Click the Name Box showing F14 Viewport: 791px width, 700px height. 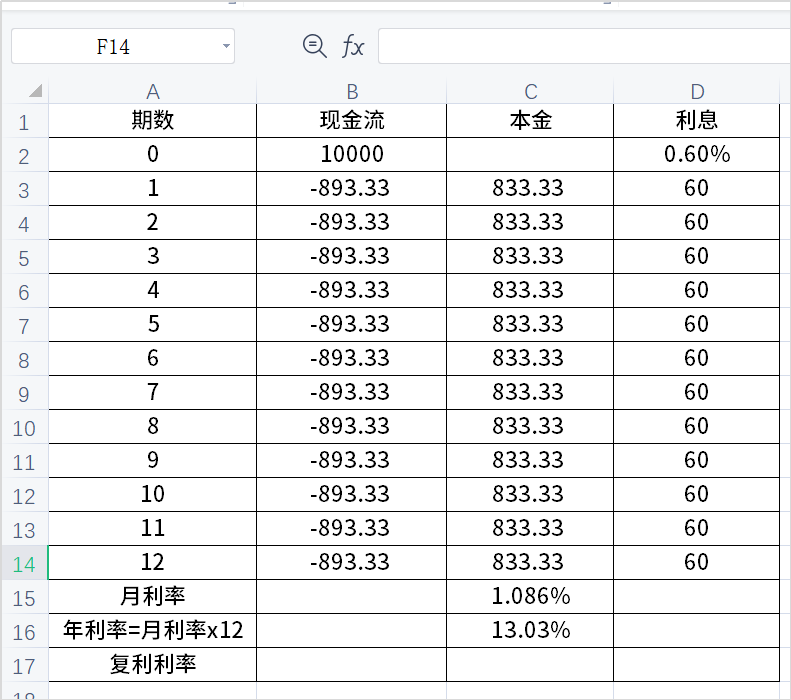point(123,46)
